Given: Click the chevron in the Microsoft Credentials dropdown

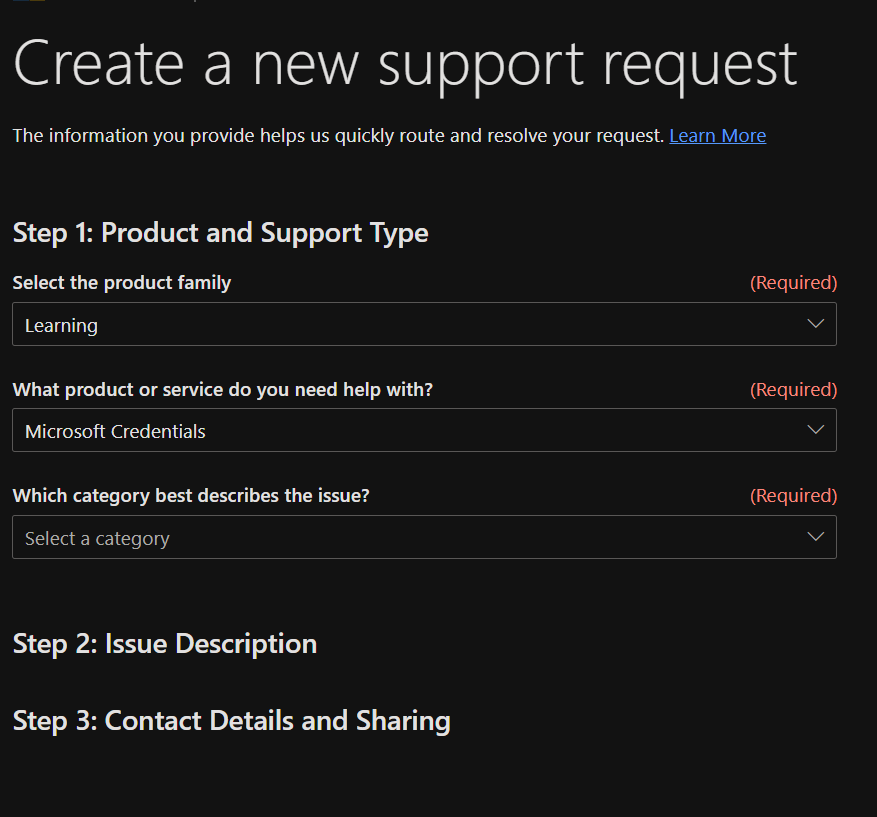Looking at the screenshot, I should coord(815,429).
